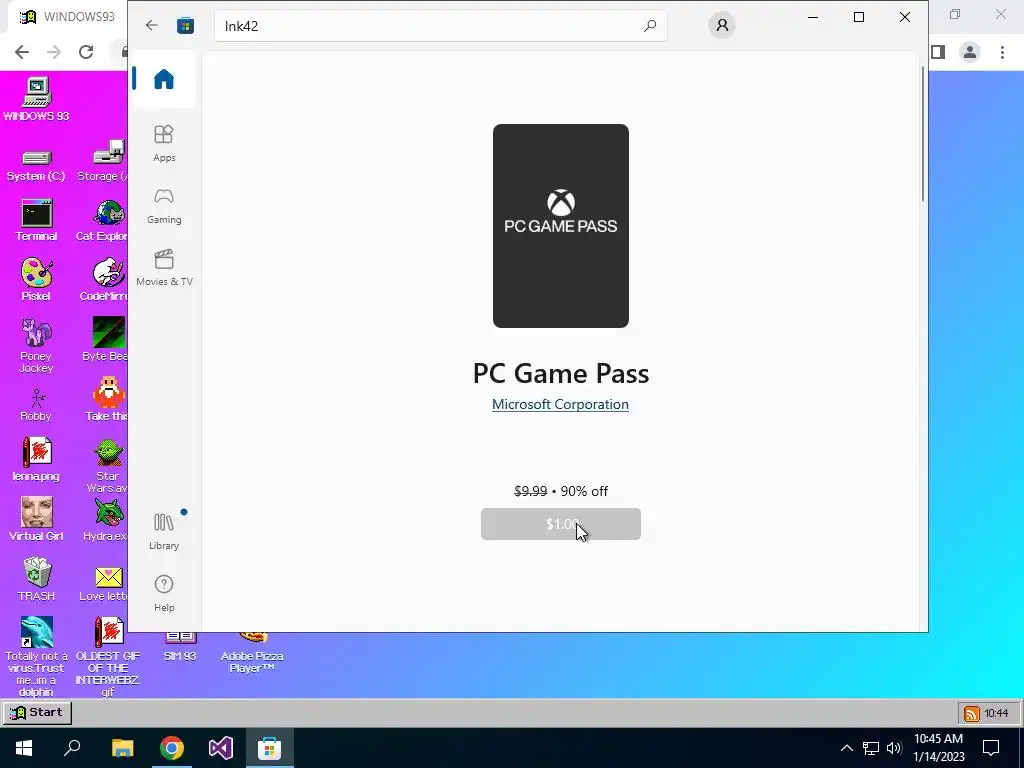Click the browser back arrow
Image resolution: width=1024 pixels, height=768 pixels.
coord(22,52)
